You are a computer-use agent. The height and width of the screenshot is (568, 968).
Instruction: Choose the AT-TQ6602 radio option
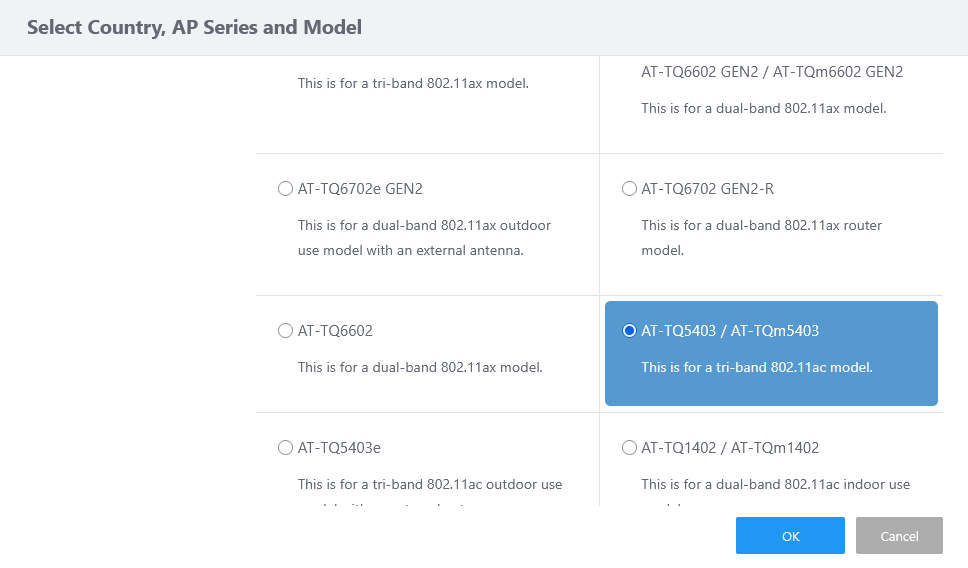285,331
